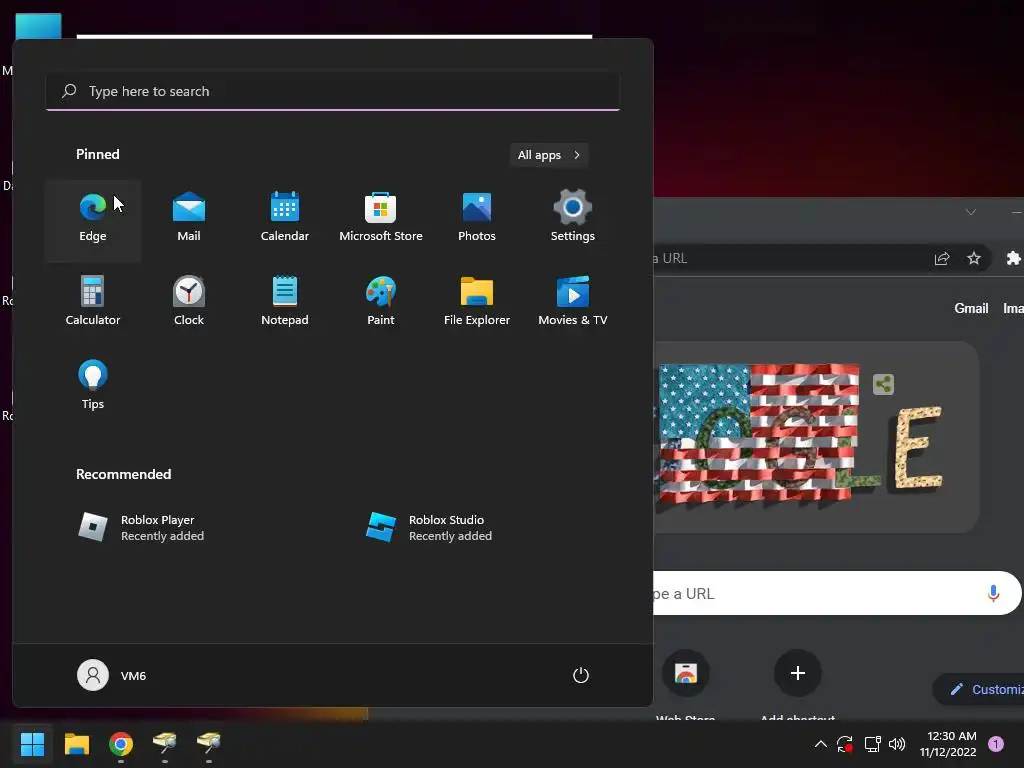This screenshot has width=1024, height=768.
Task: Open the Edge pinned app
Action: coord(93,220)
